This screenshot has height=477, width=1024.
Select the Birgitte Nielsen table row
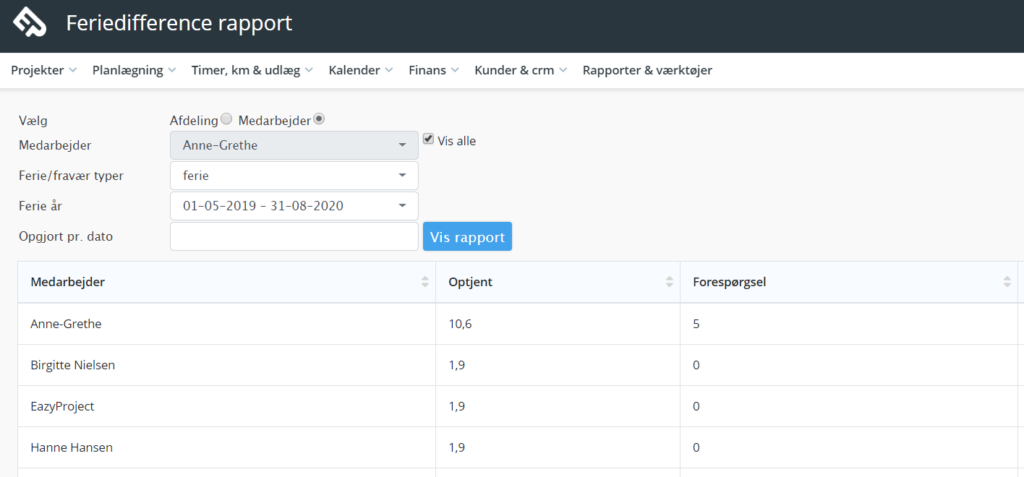pos(517,365)
